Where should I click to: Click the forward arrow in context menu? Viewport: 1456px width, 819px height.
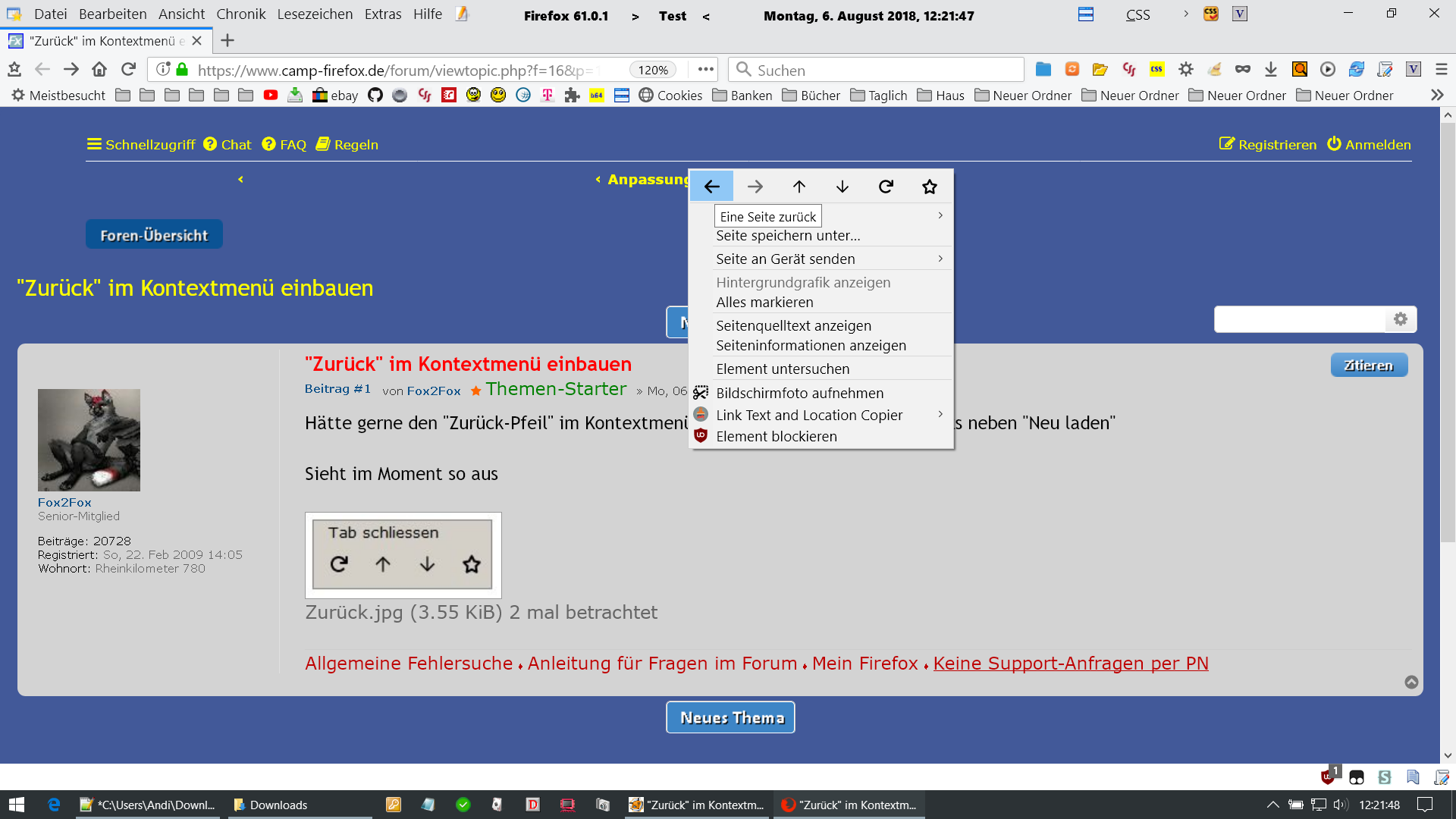click(x=755, y=187)
